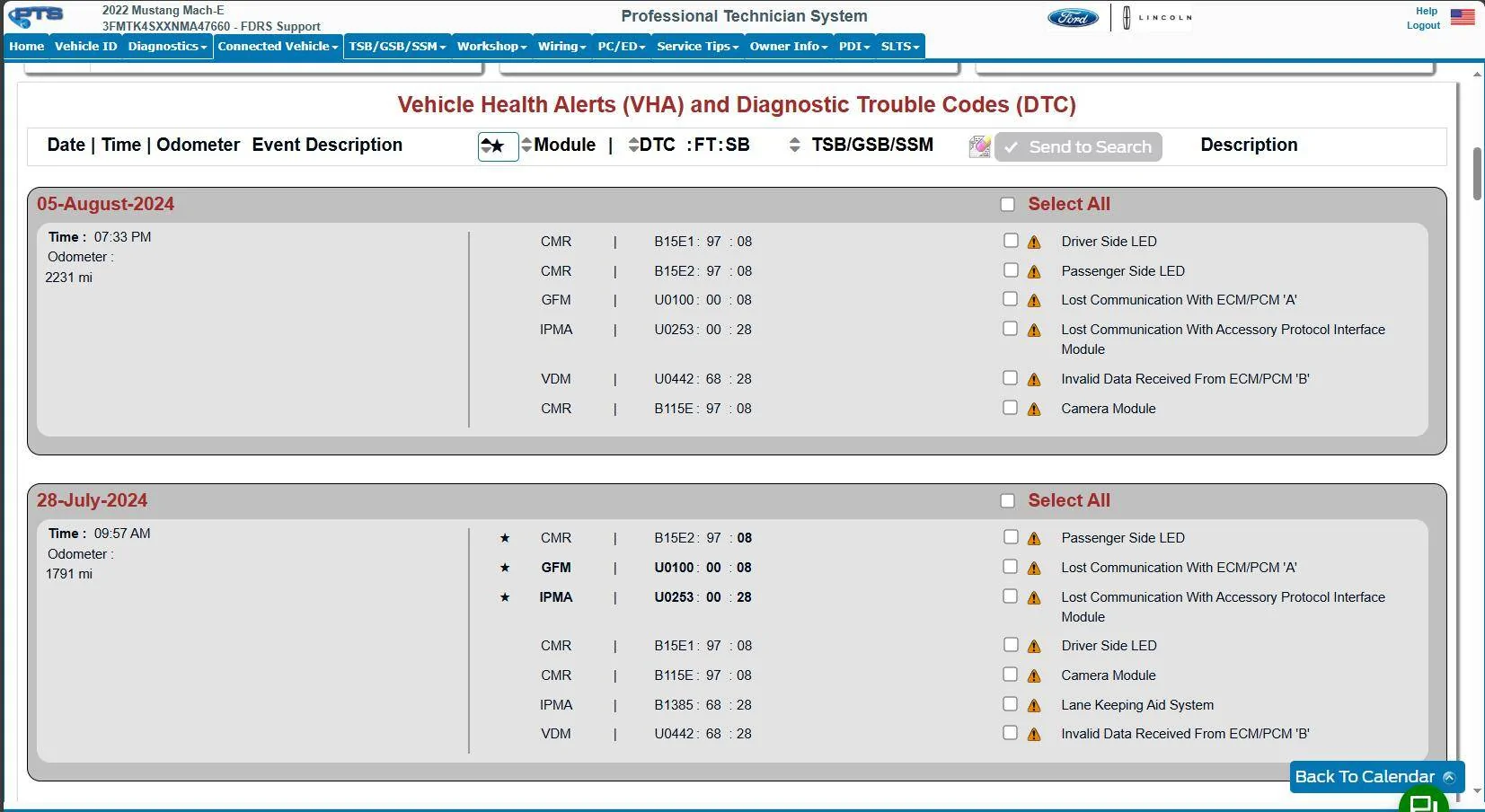The image size is (1485, 812).
Task: Click the PTS logo icon
Action: (x=37, y=16)
